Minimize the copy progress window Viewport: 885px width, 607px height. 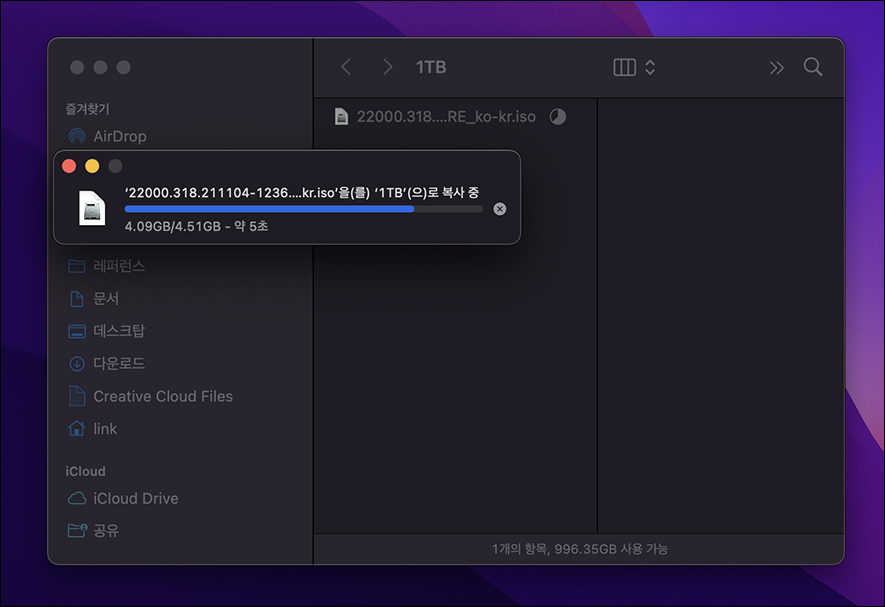[x=92, y=166]
